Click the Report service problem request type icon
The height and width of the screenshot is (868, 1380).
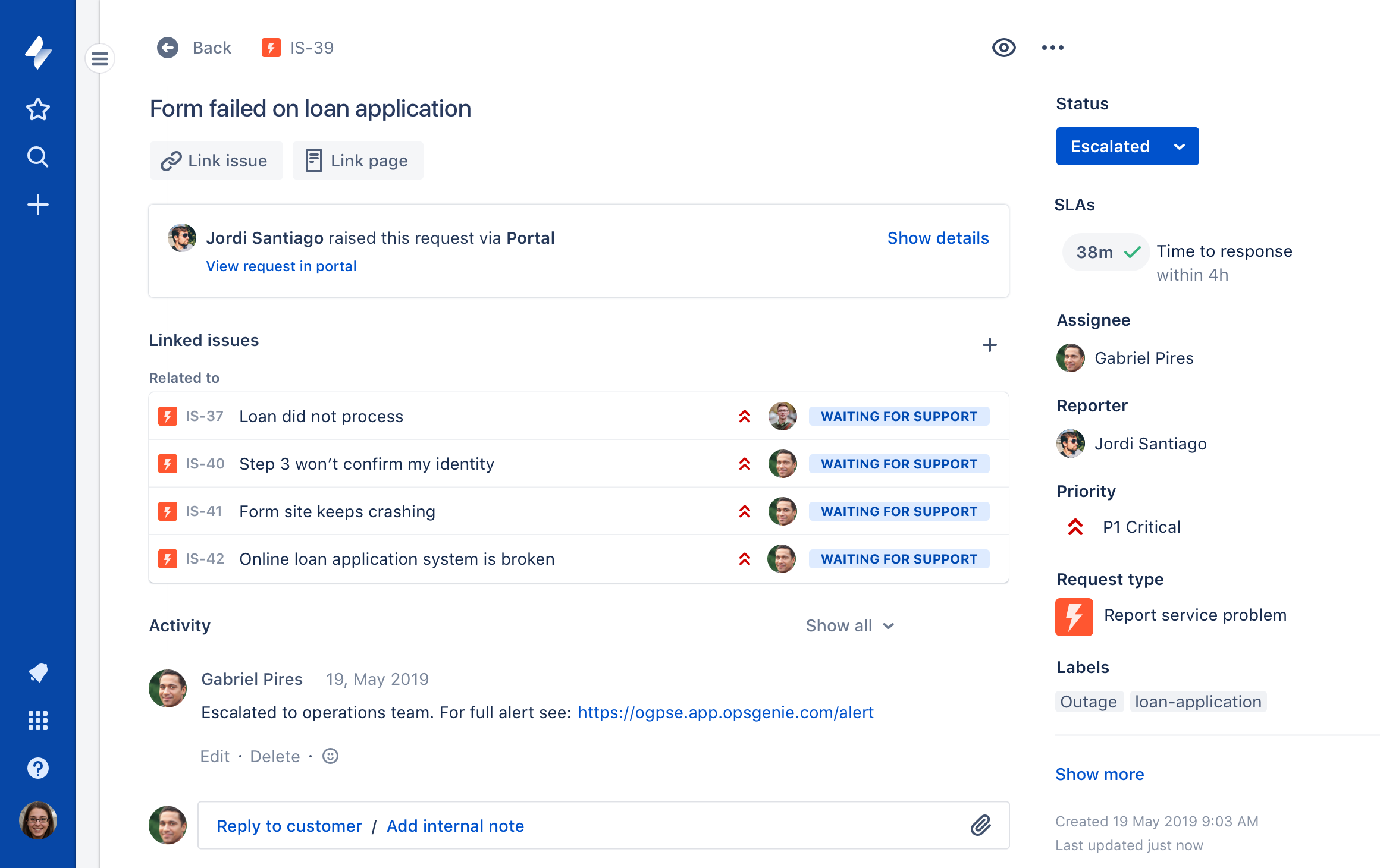pyautogui.click(x=1075, y=615)
